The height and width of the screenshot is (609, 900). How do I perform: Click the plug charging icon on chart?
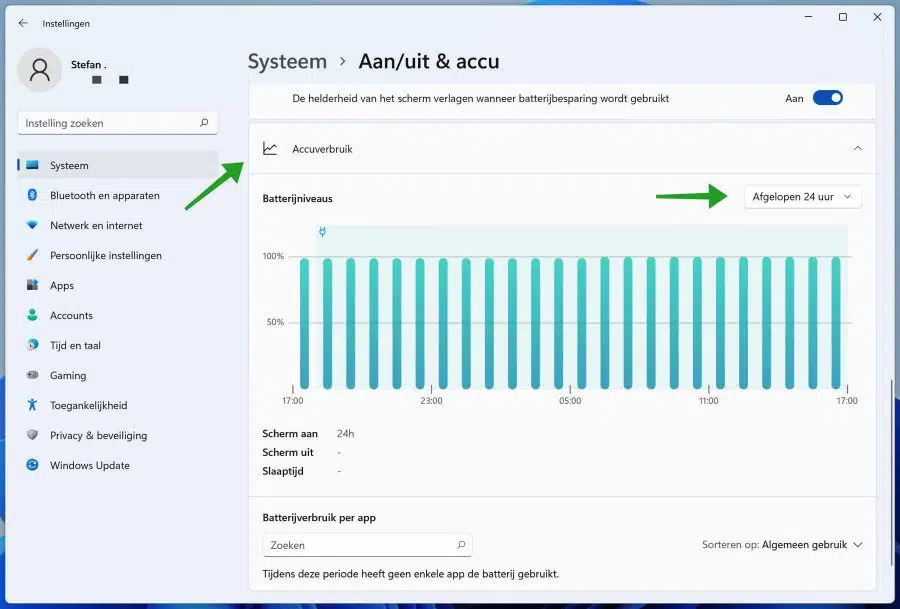322,232
